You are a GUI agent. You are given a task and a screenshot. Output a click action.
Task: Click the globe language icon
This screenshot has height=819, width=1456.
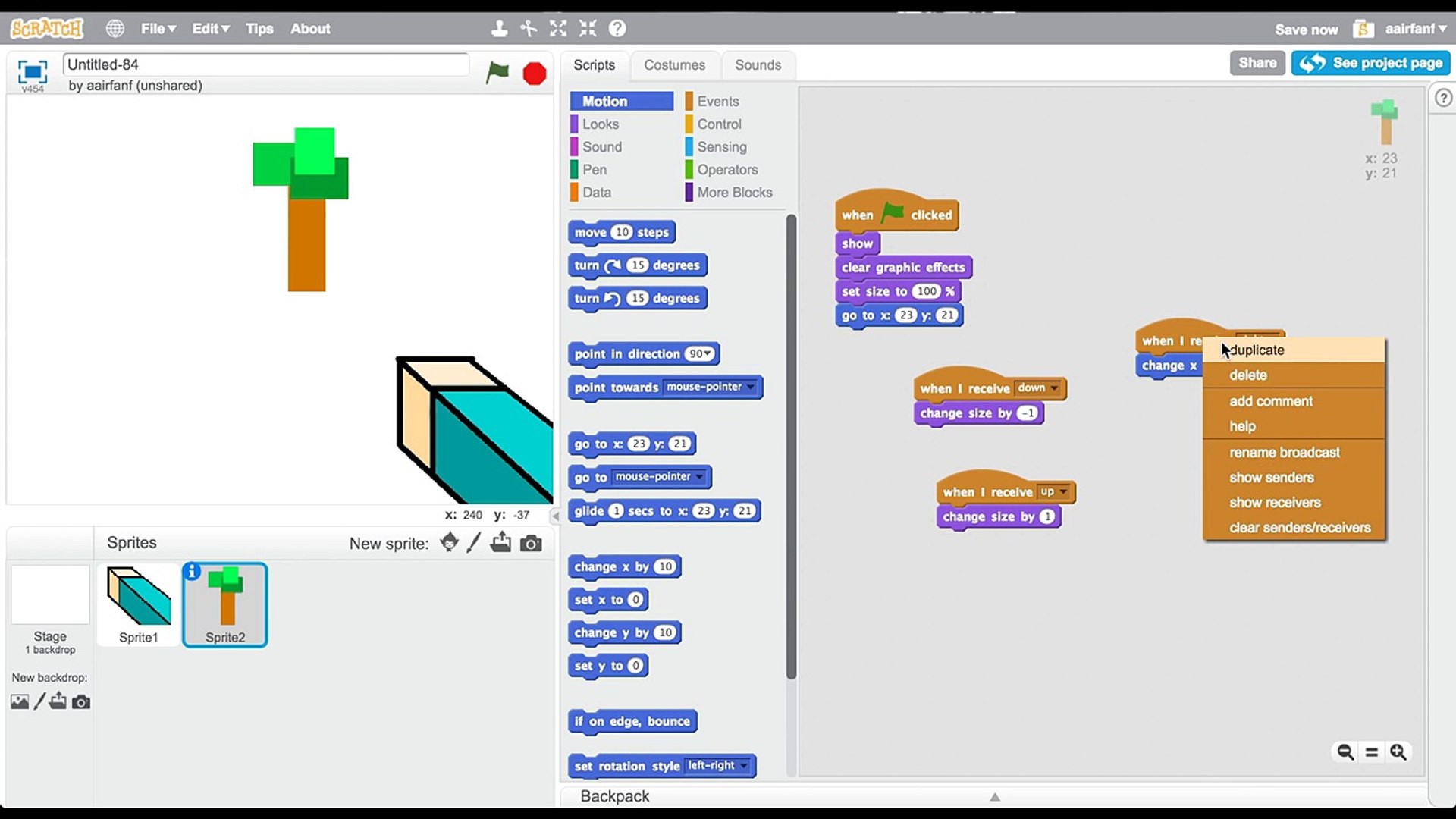tap(115, 29)
